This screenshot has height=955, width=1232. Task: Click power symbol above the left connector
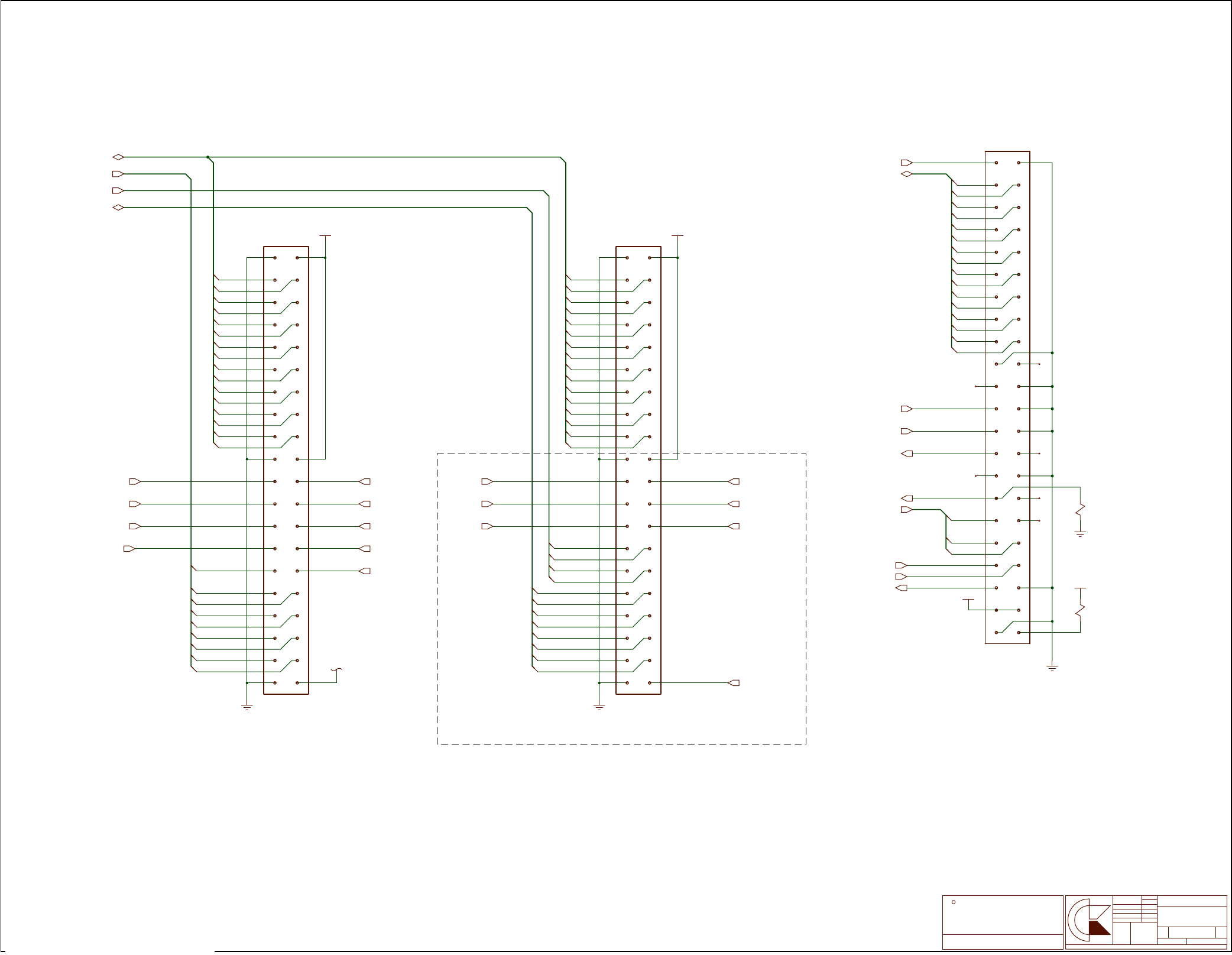pos(325,236)
